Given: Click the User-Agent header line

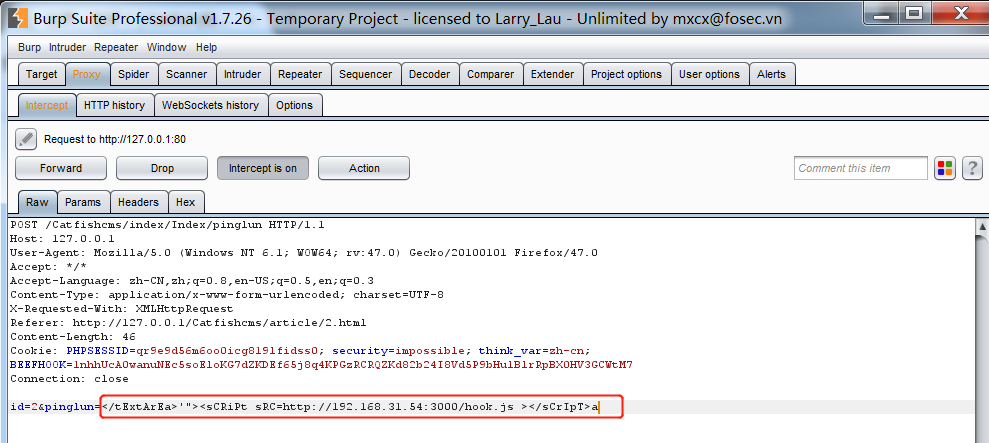Looking at the screenshot, I should tap(304, 252).
